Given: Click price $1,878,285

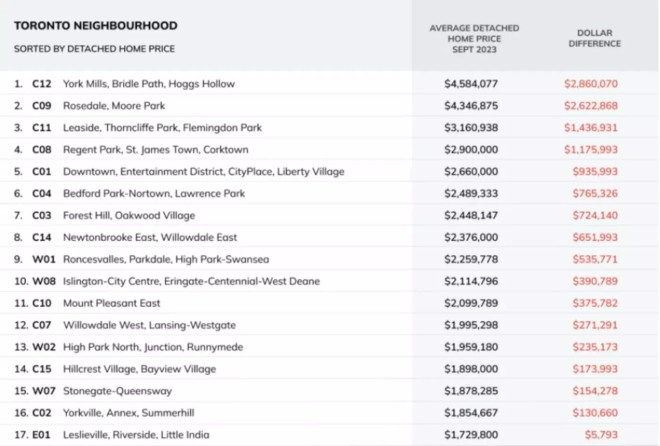Looking at the screenshot, I should [x=471, y=391].
